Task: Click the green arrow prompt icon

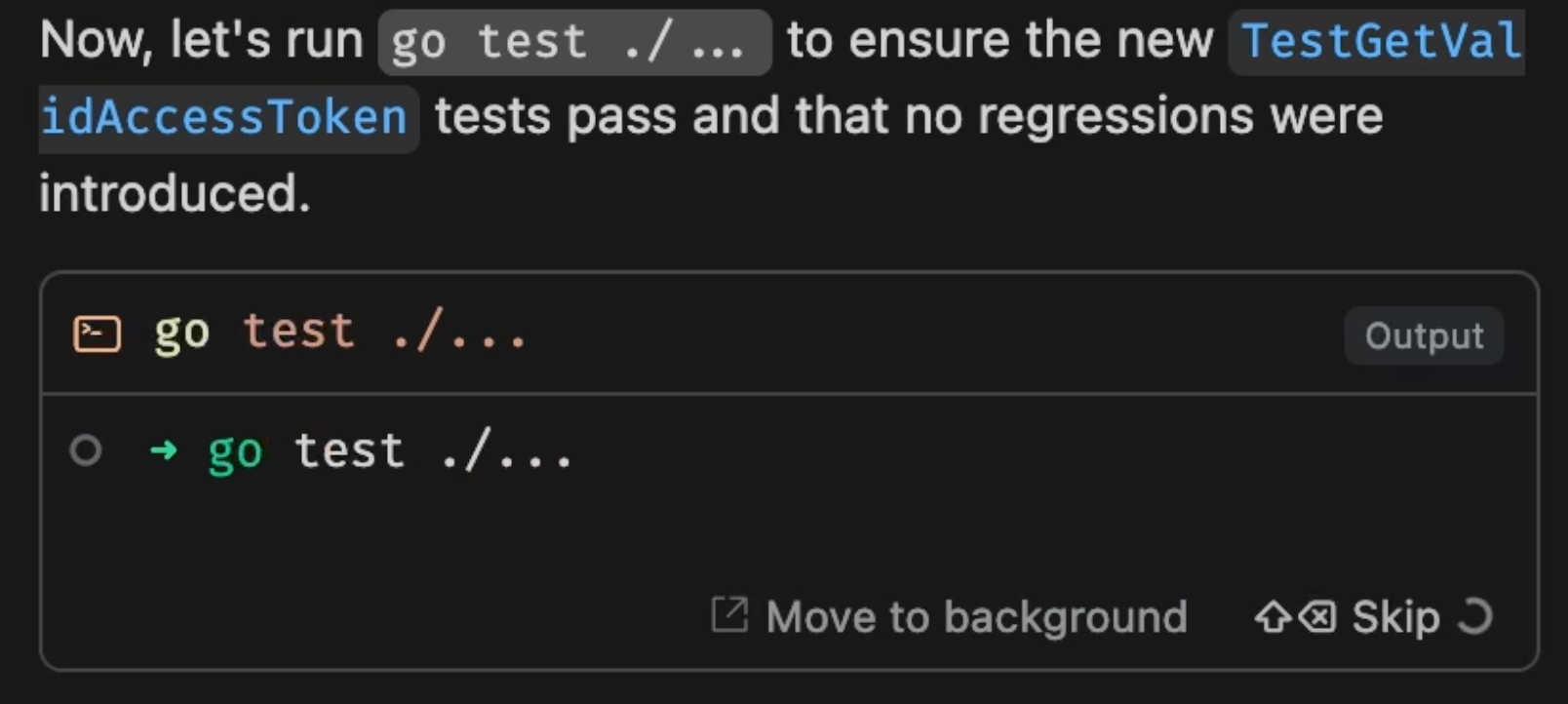Action: (x=164, y=450)
